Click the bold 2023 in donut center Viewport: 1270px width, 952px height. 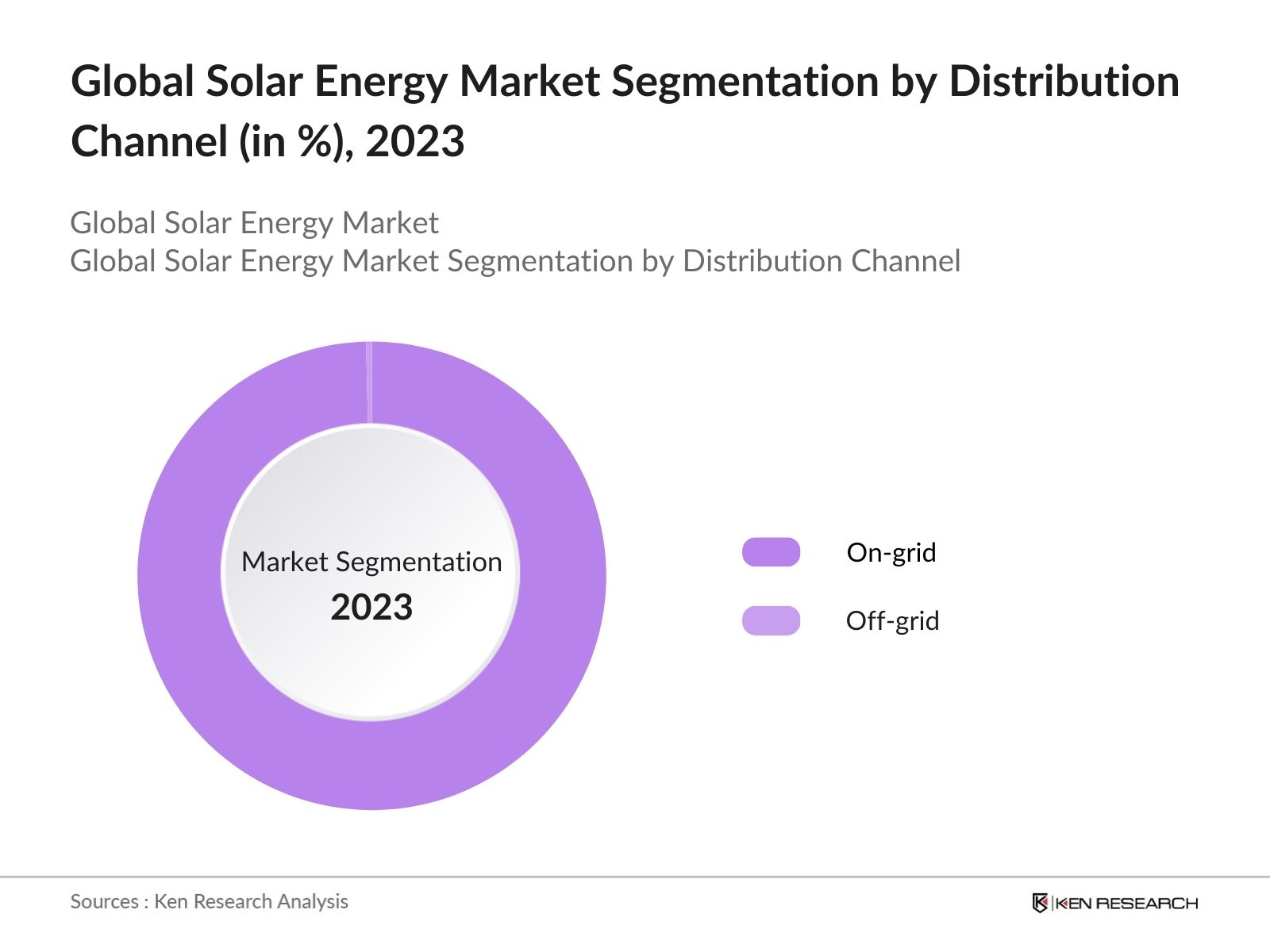tap(371, 608)
